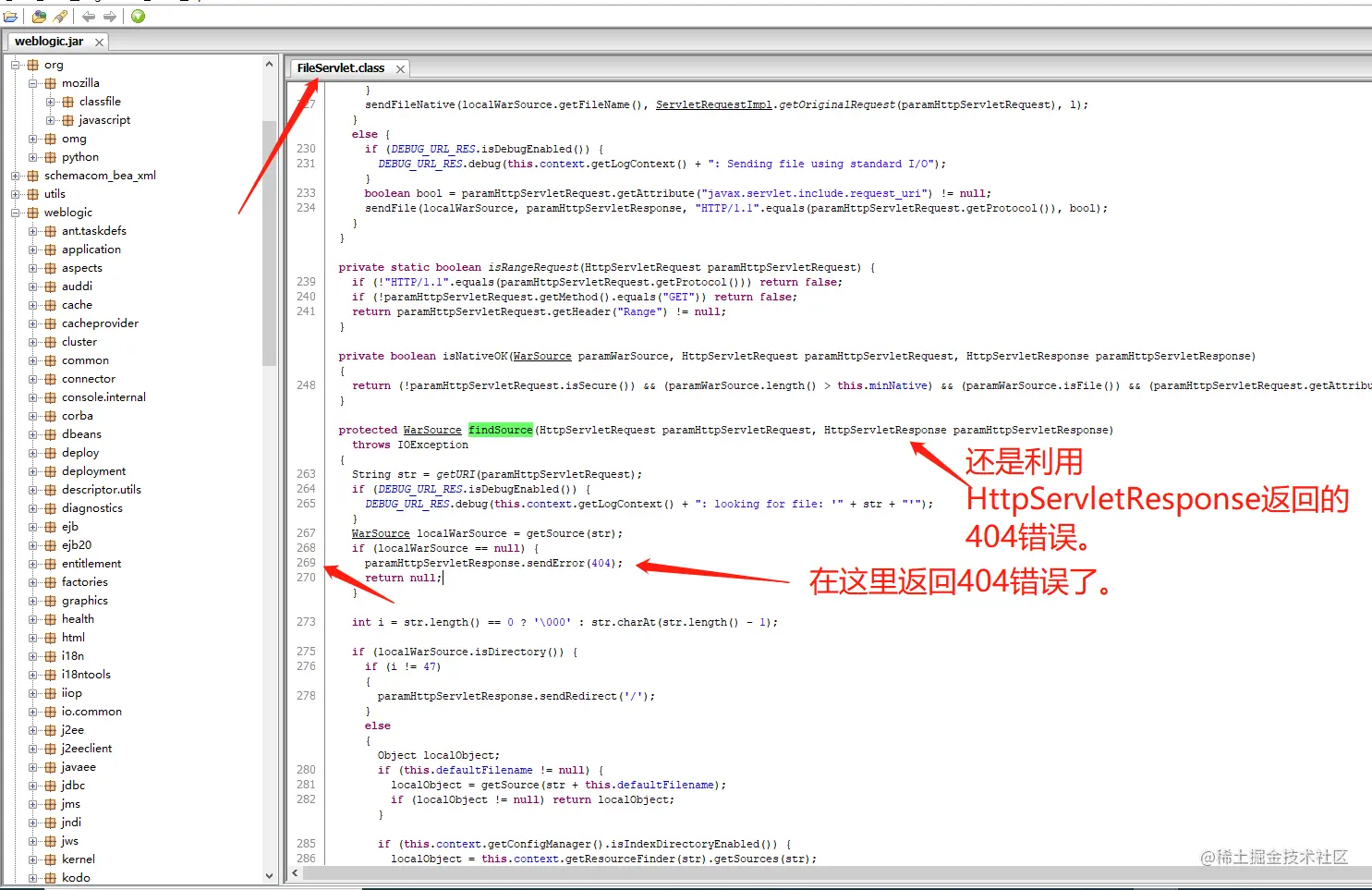Expand the schemacom_bea_xml package node
Image resolution: width=1372 pixels, height=890 pixels.
coord(15,175)
